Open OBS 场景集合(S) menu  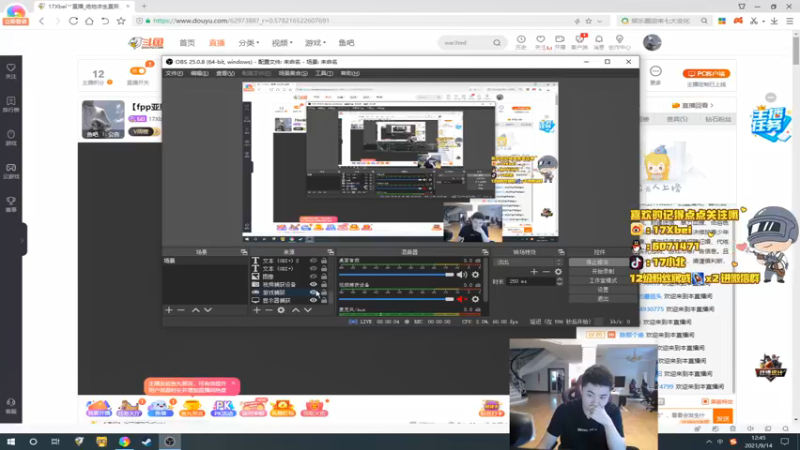pos(293,73)
